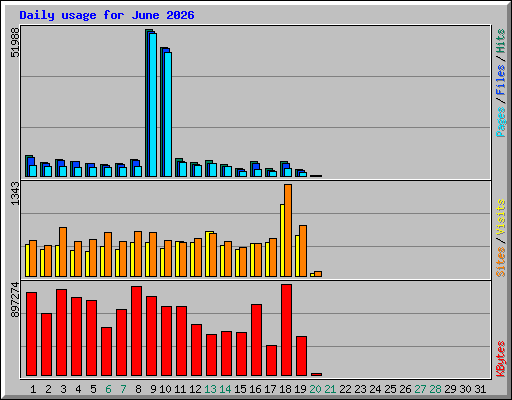Click the Sites legend label
The image size is (512, 400).
click(x=501, y=262)
